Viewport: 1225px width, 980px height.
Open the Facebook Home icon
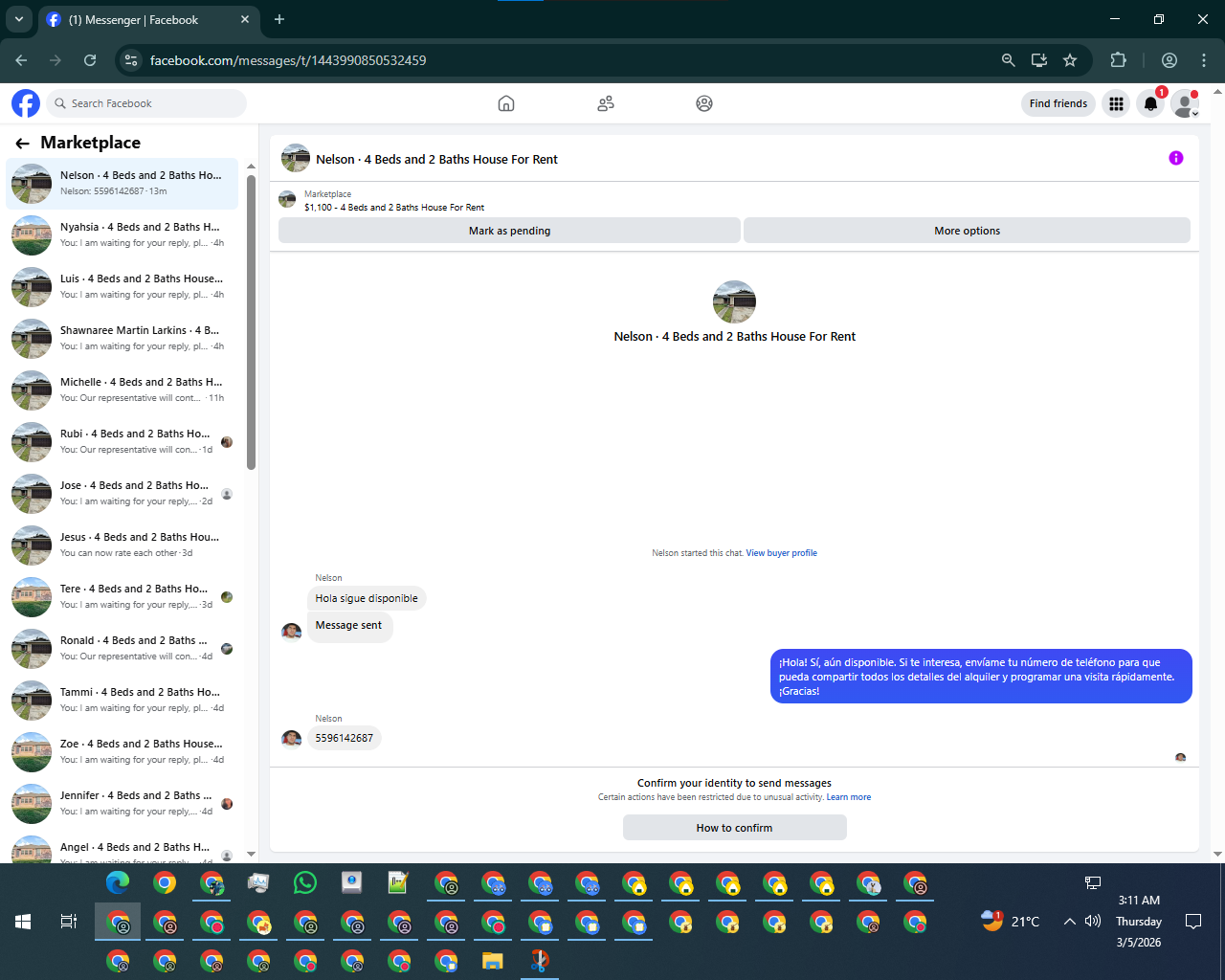(x=506, y=103)
